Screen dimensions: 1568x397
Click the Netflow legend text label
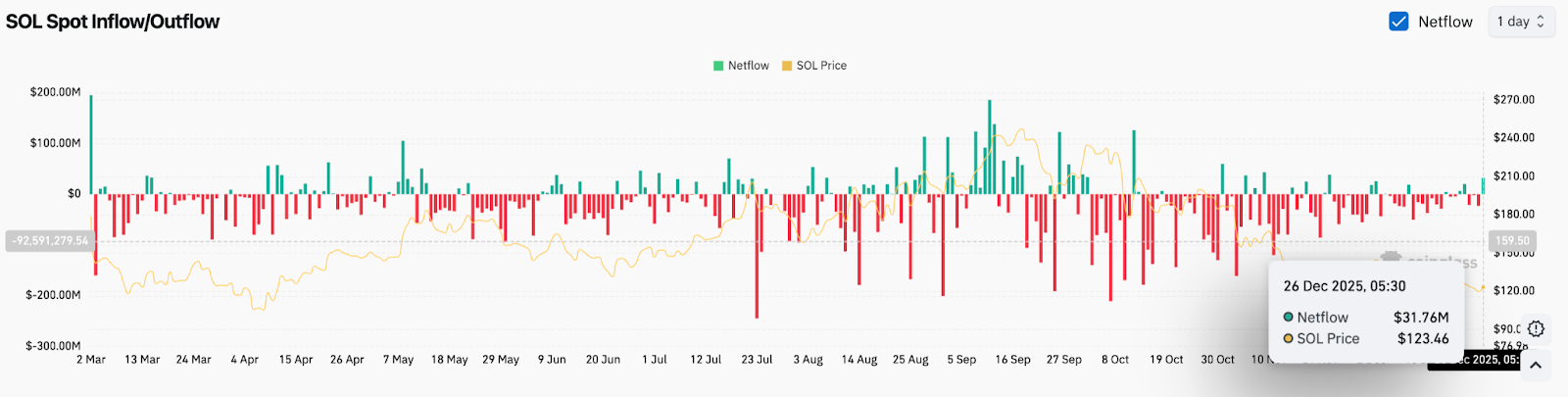pos(748,66)
